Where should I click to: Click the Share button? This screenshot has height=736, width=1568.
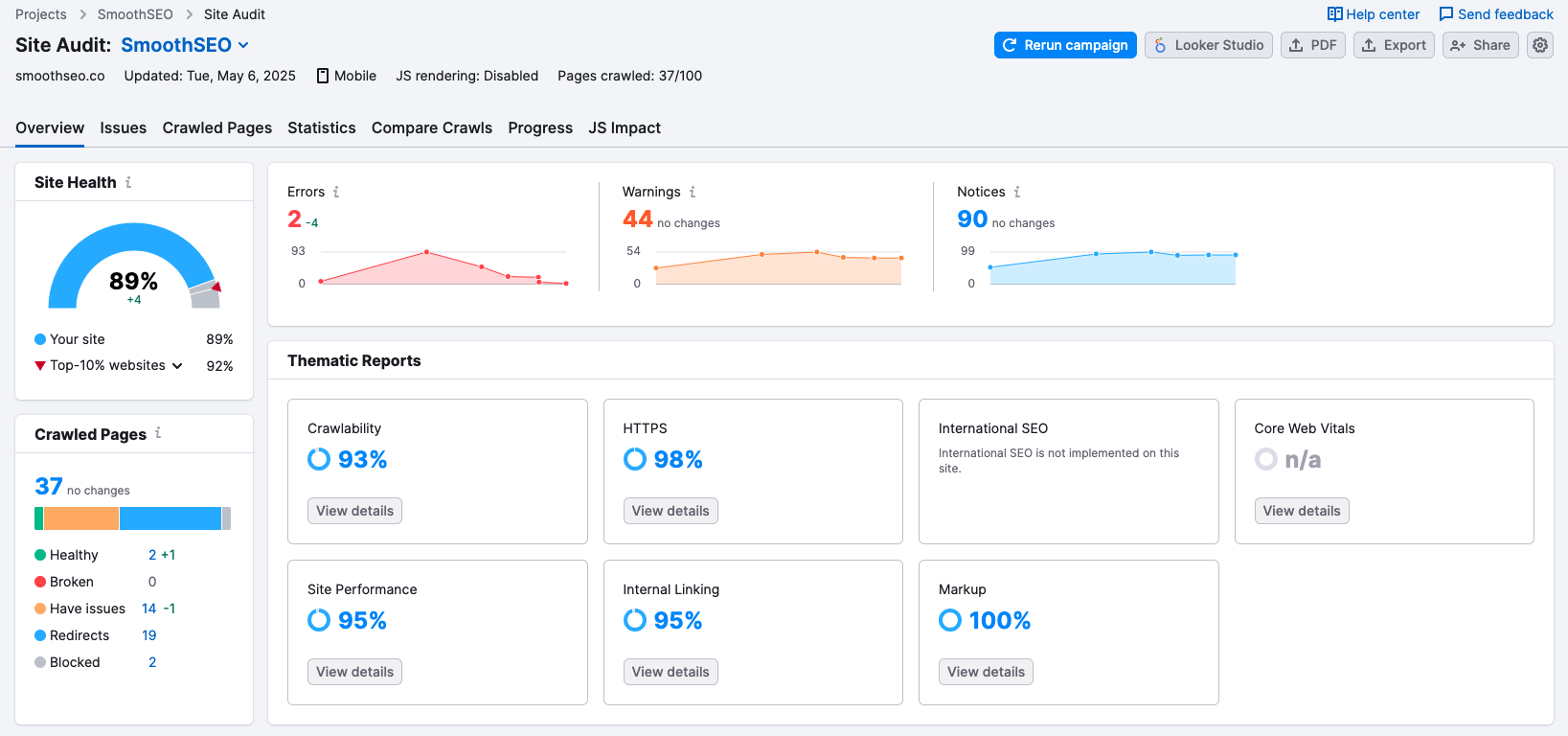pos(1481,45)
